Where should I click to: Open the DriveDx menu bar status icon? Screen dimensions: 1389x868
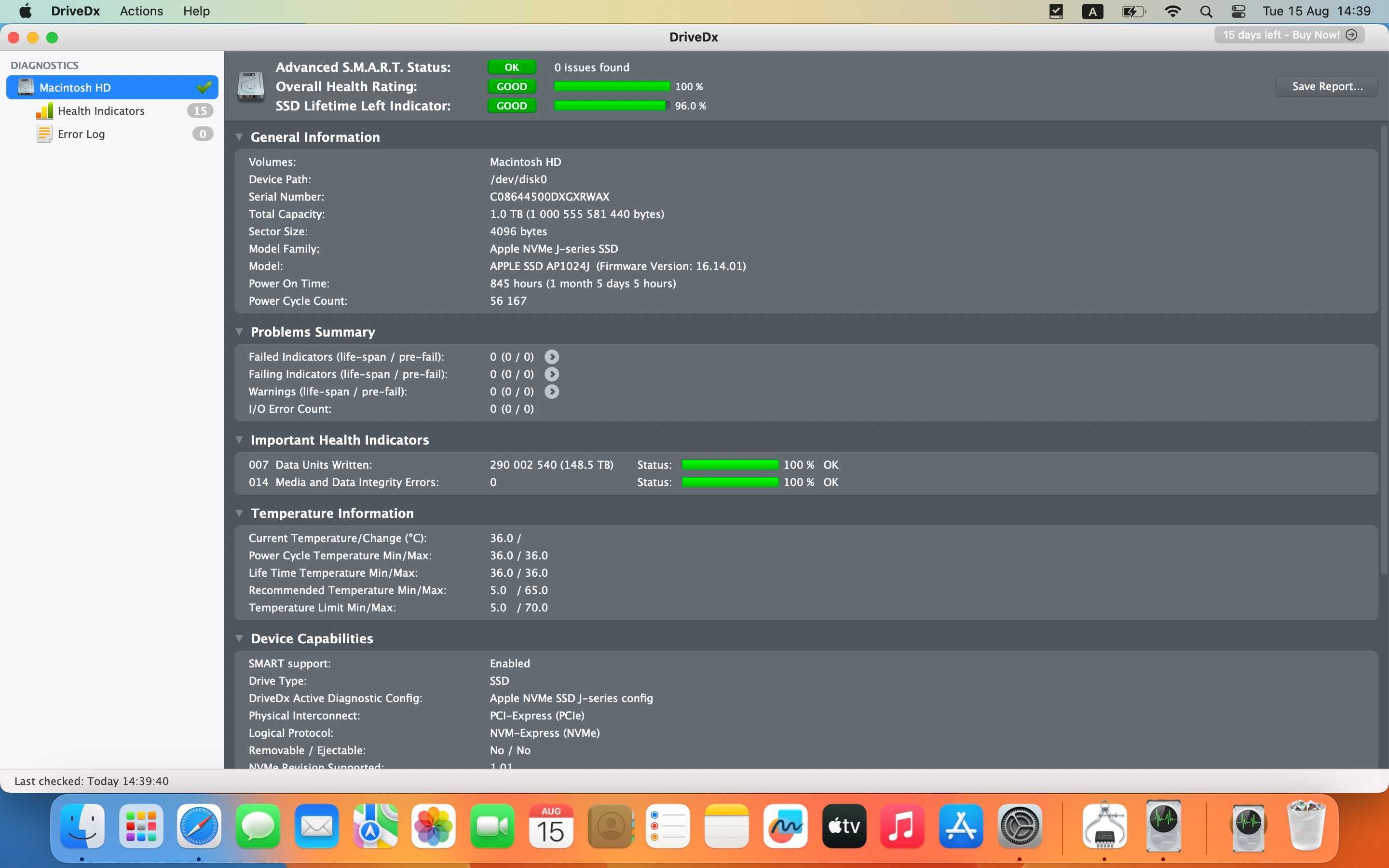pyautogui.click(x=1056, y=12)
